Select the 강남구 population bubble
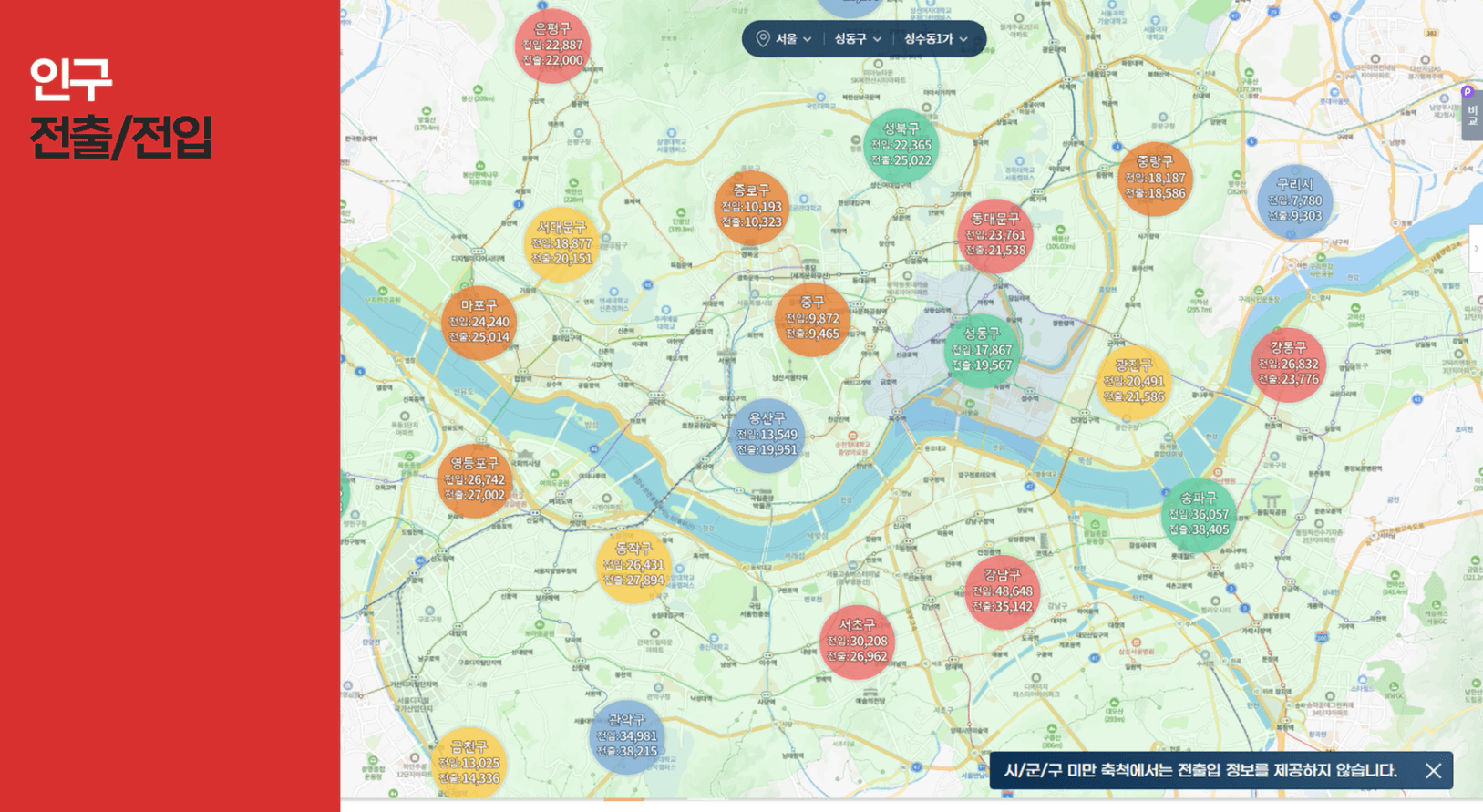This screenshot has width=1483, height=812. point(1002,591)
